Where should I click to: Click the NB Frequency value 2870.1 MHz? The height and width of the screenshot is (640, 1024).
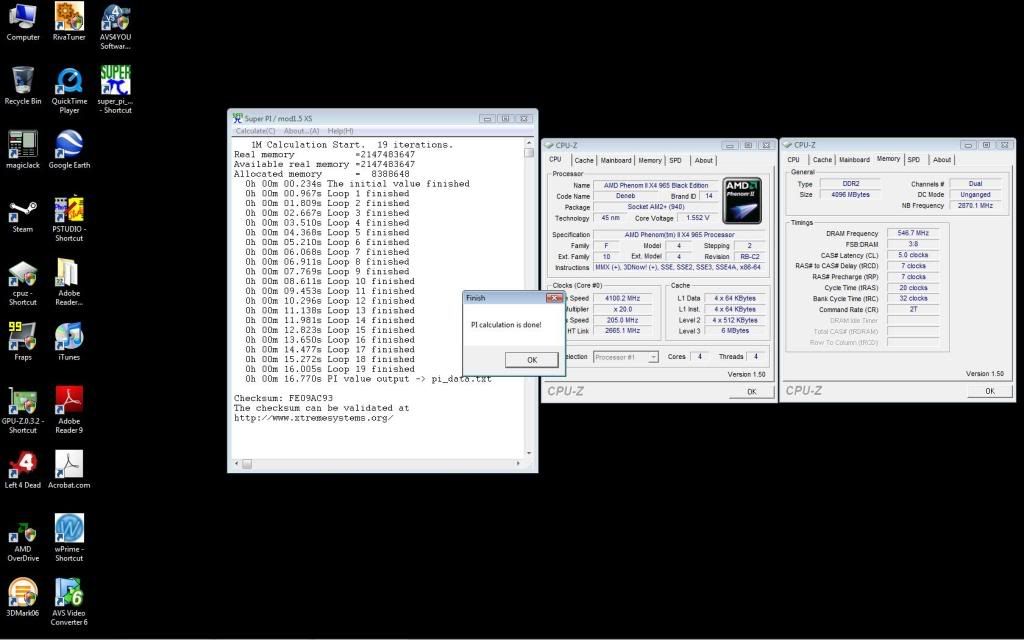[975, 206]
